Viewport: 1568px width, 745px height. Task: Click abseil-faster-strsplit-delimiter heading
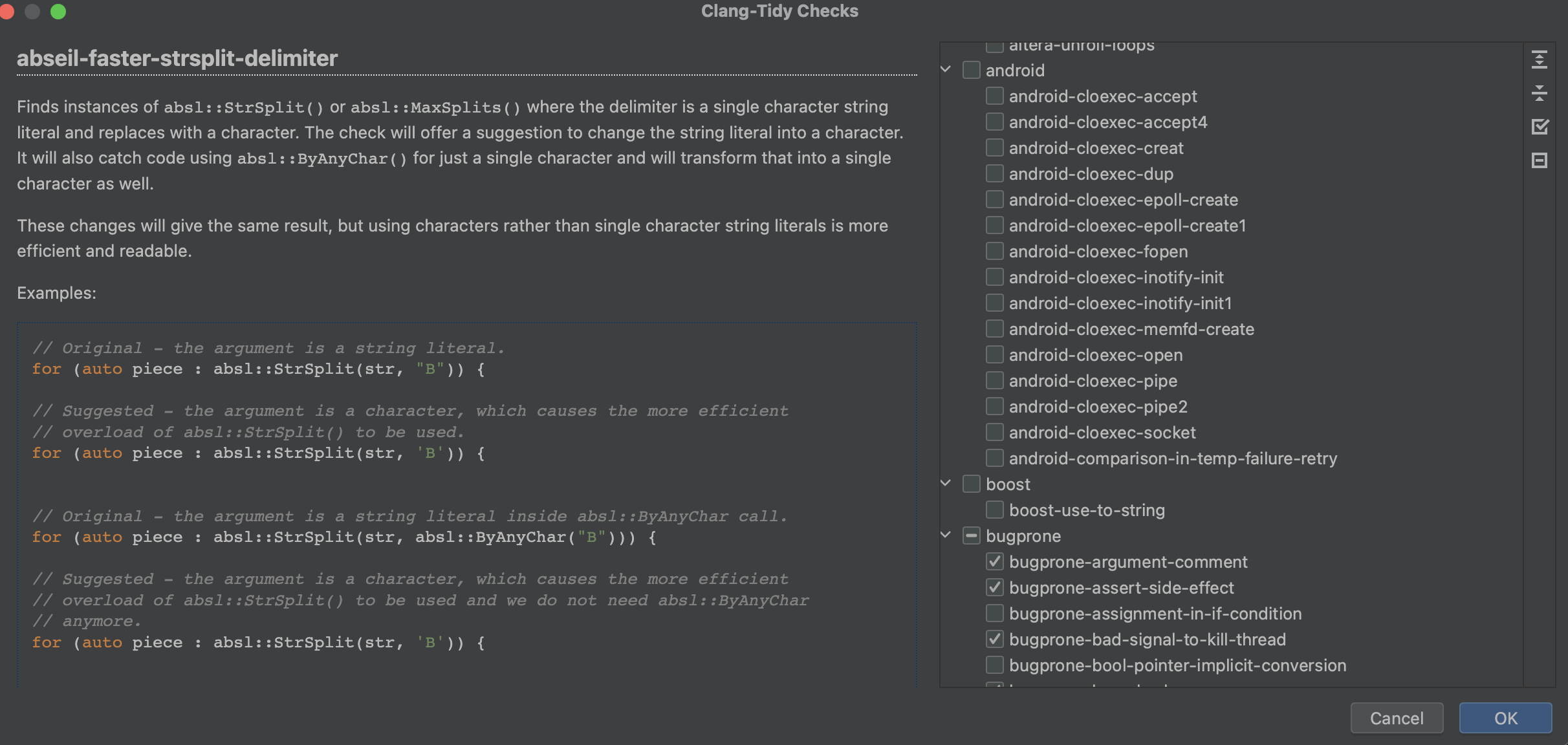point(177,58)
